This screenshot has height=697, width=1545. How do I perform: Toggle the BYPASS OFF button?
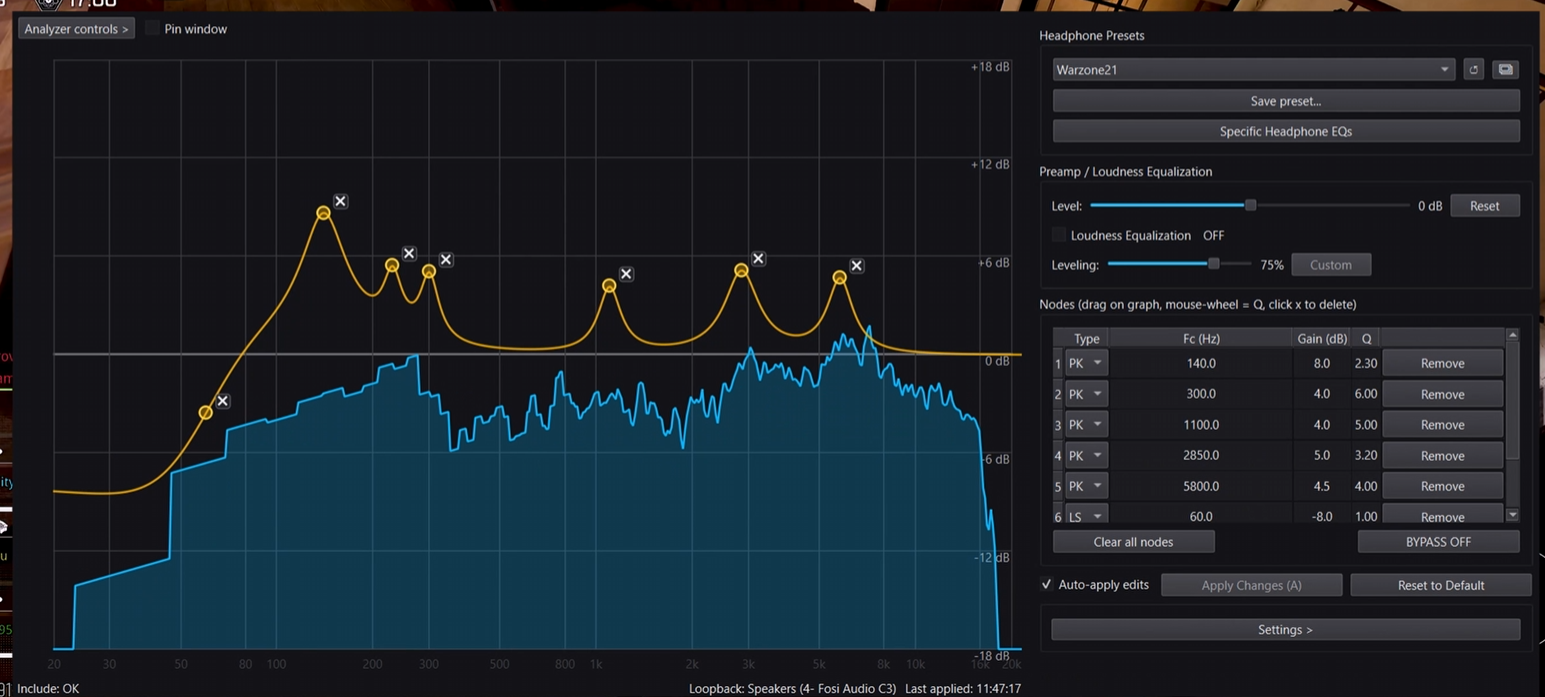coord(1438,541)
